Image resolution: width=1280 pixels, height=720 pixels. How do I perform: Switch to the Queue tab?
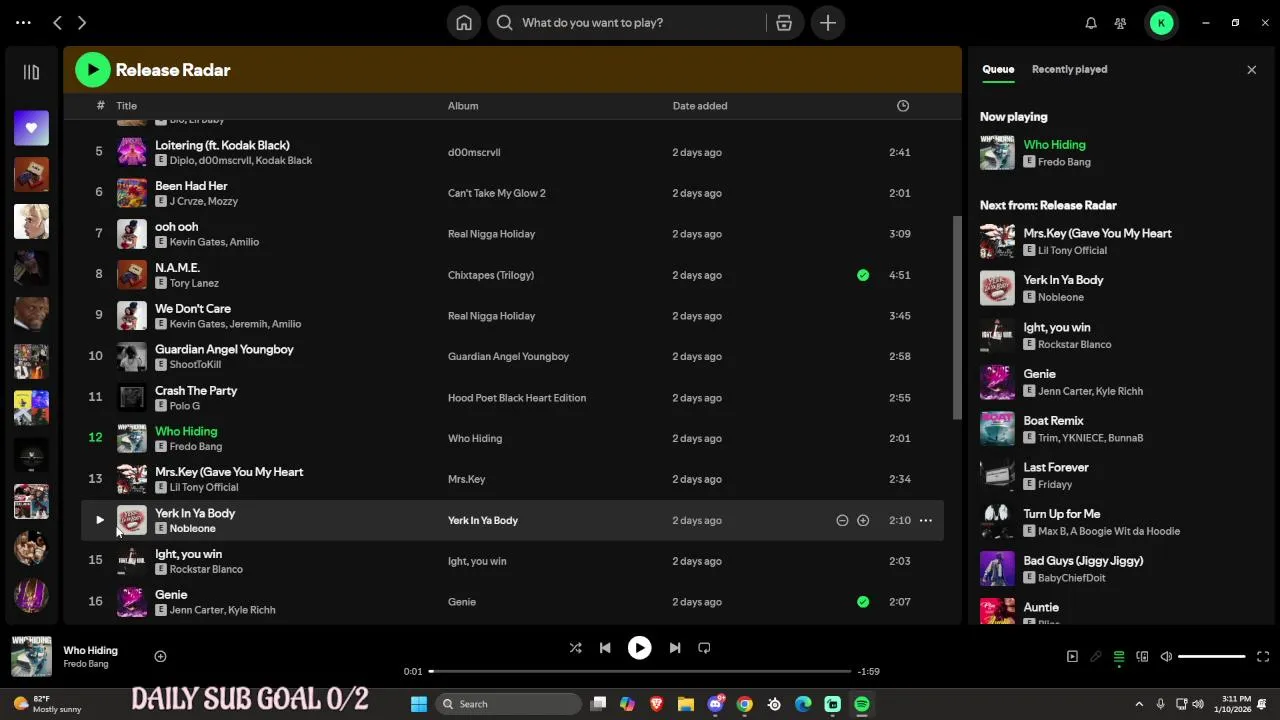click(998, 70)
